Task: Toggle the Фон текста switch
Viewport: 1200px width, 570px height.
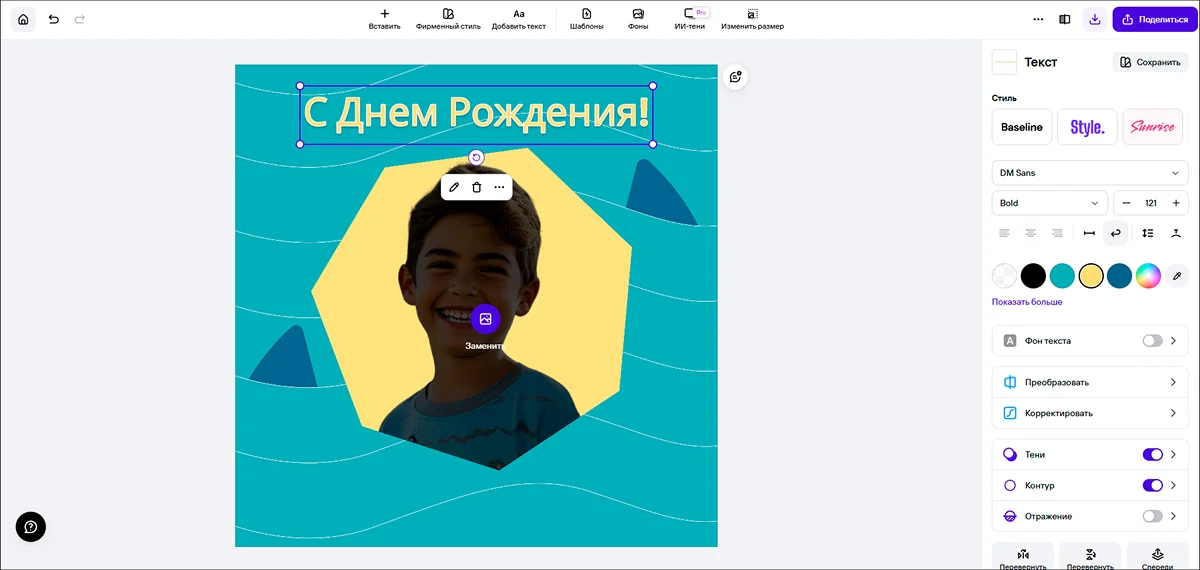Action: click(1152, 341)
